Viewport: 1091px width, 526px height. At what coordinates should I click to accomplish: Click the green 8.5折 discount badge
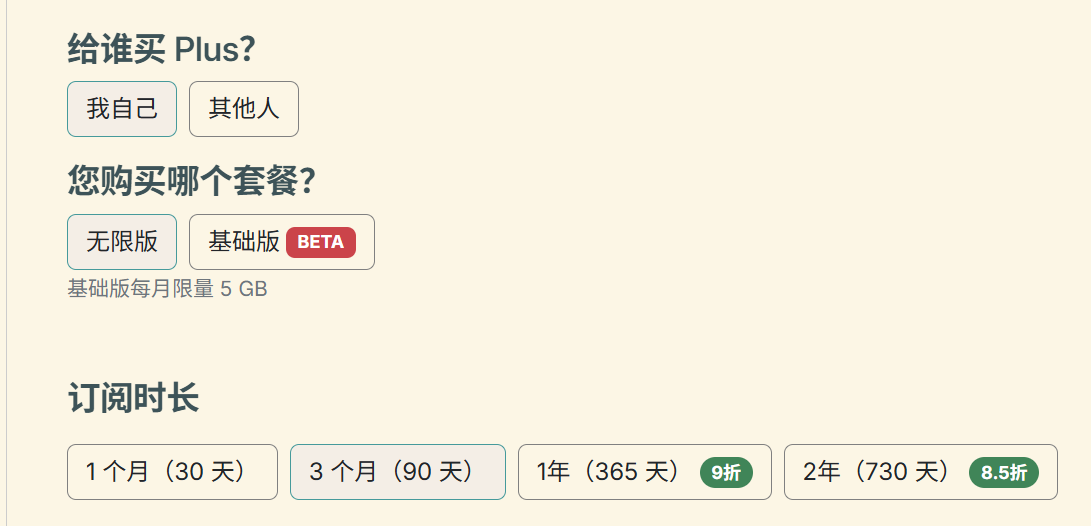pyautogui.click(x=1004, y=473)
